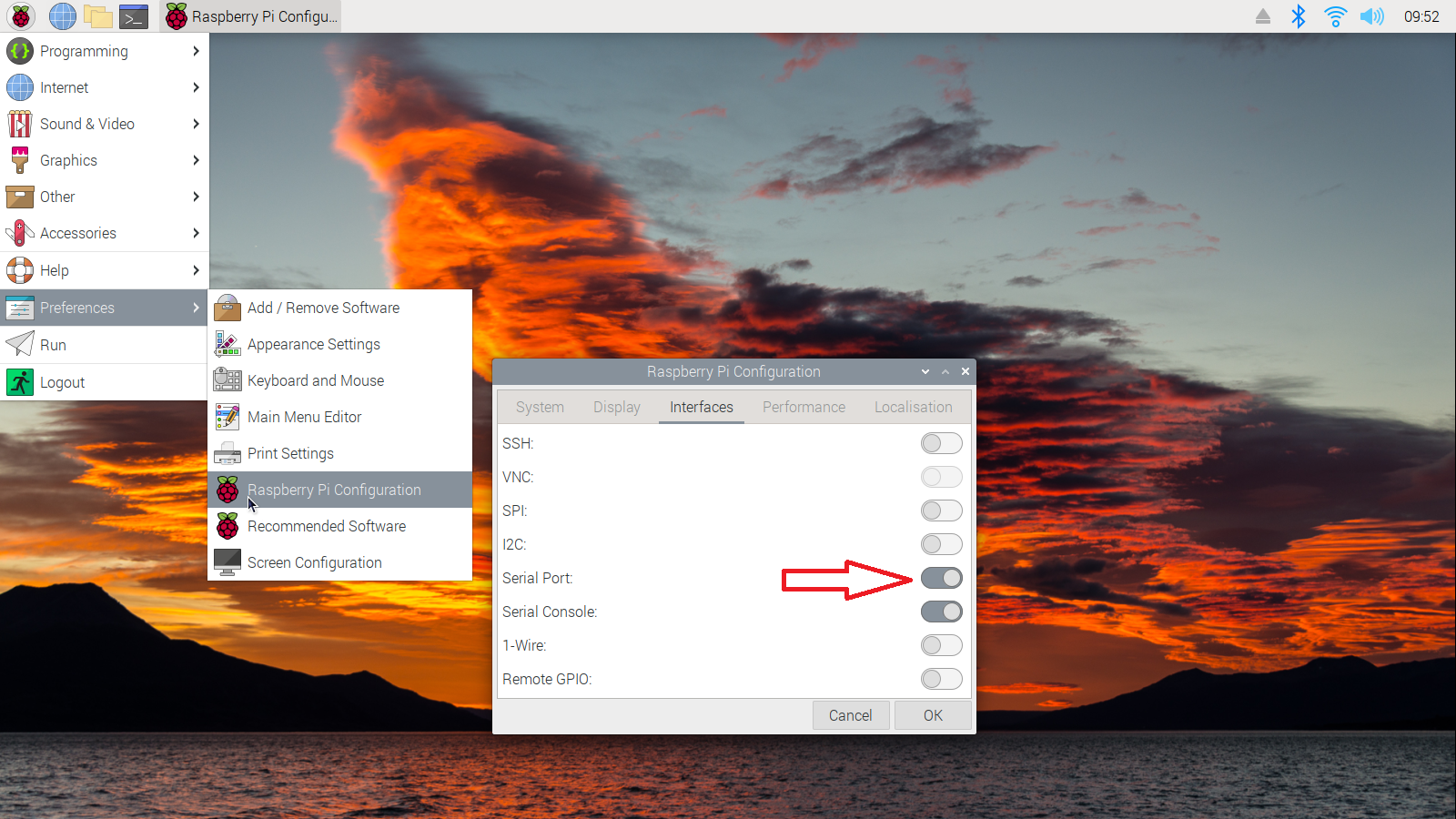Click the Internet category globe icon
Viewport: 1456px width, 819px height.
[x=20, y=87]
